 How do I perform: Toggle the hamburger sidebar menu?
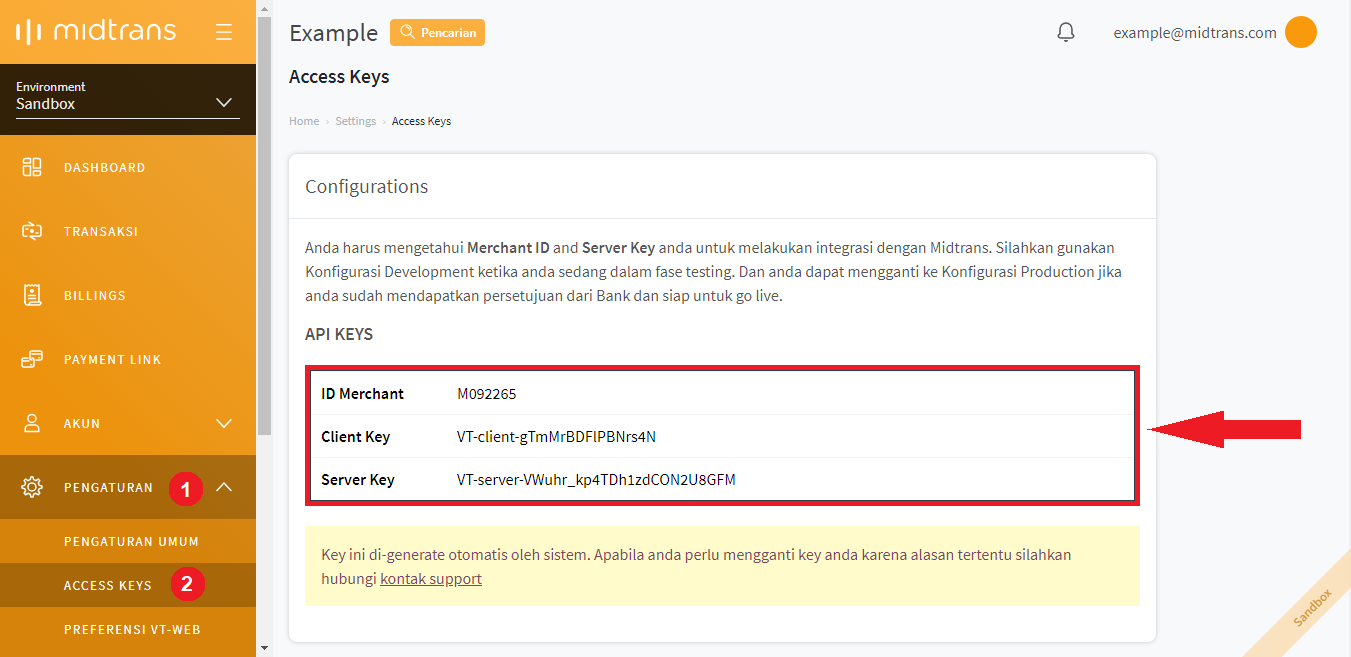tap(224, 32)
